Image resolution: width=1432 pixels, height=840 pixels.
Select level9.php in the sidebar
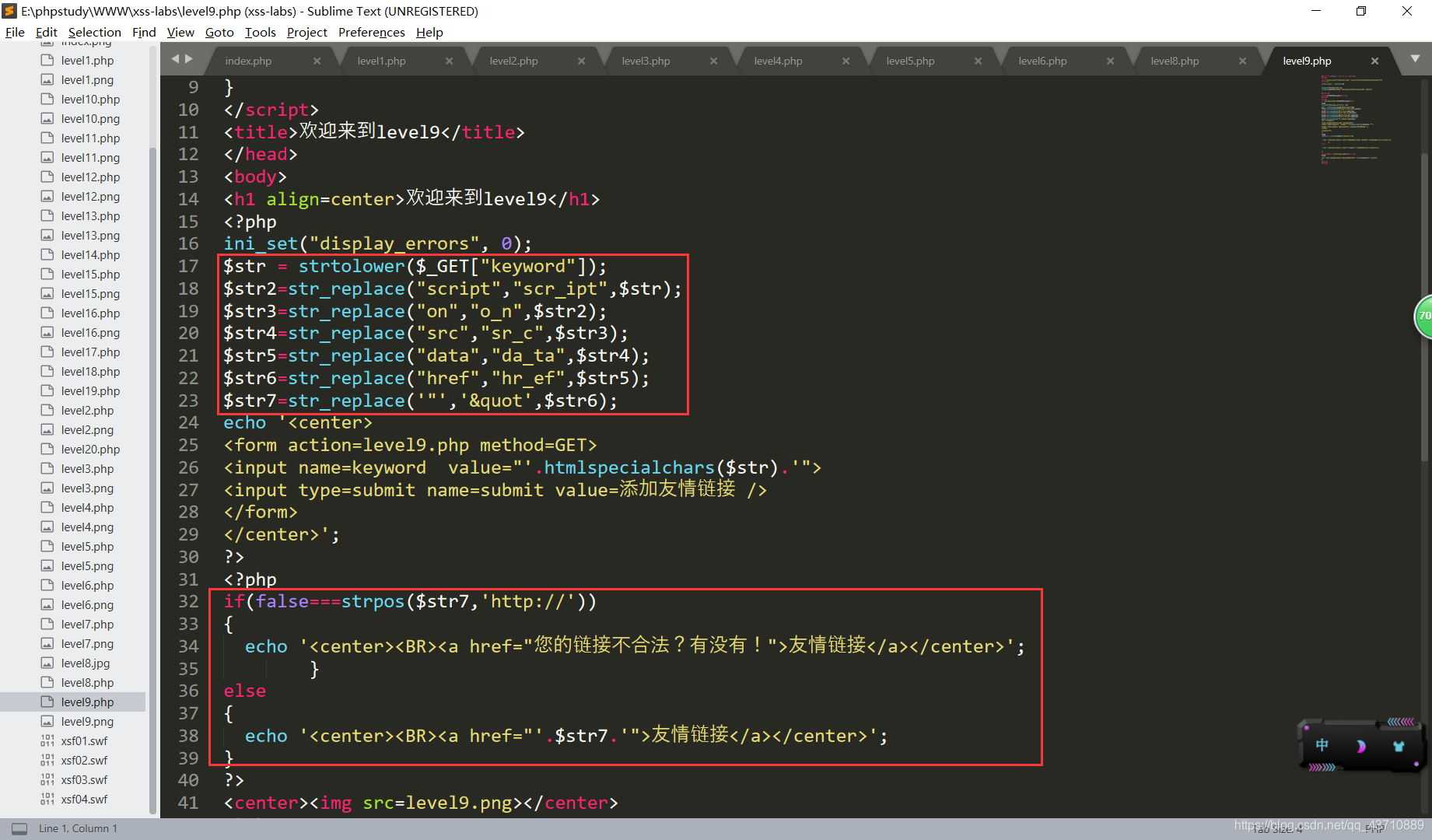87,702
